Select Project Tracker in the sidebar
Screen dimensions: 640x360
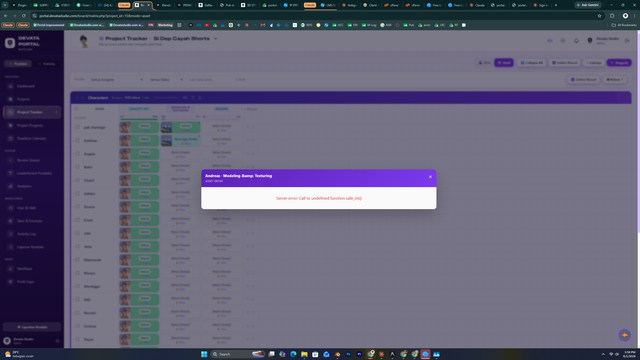coord(32,112)
